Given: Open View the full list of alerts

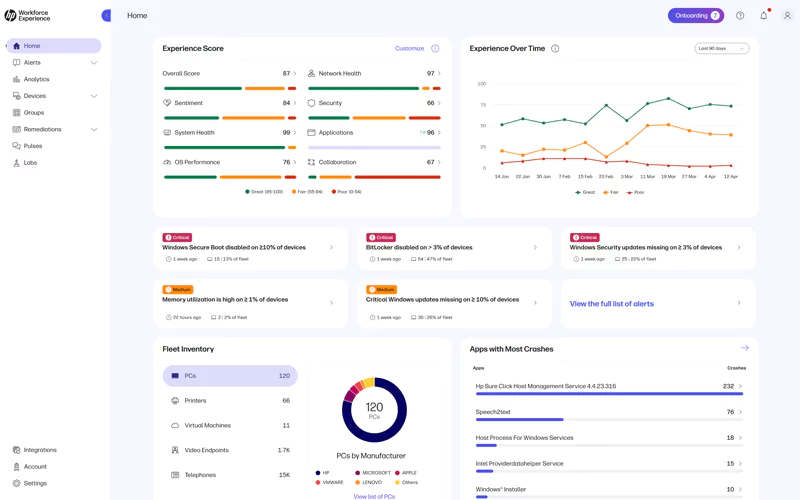Looking at the screenshot, I should pos(611,303).
